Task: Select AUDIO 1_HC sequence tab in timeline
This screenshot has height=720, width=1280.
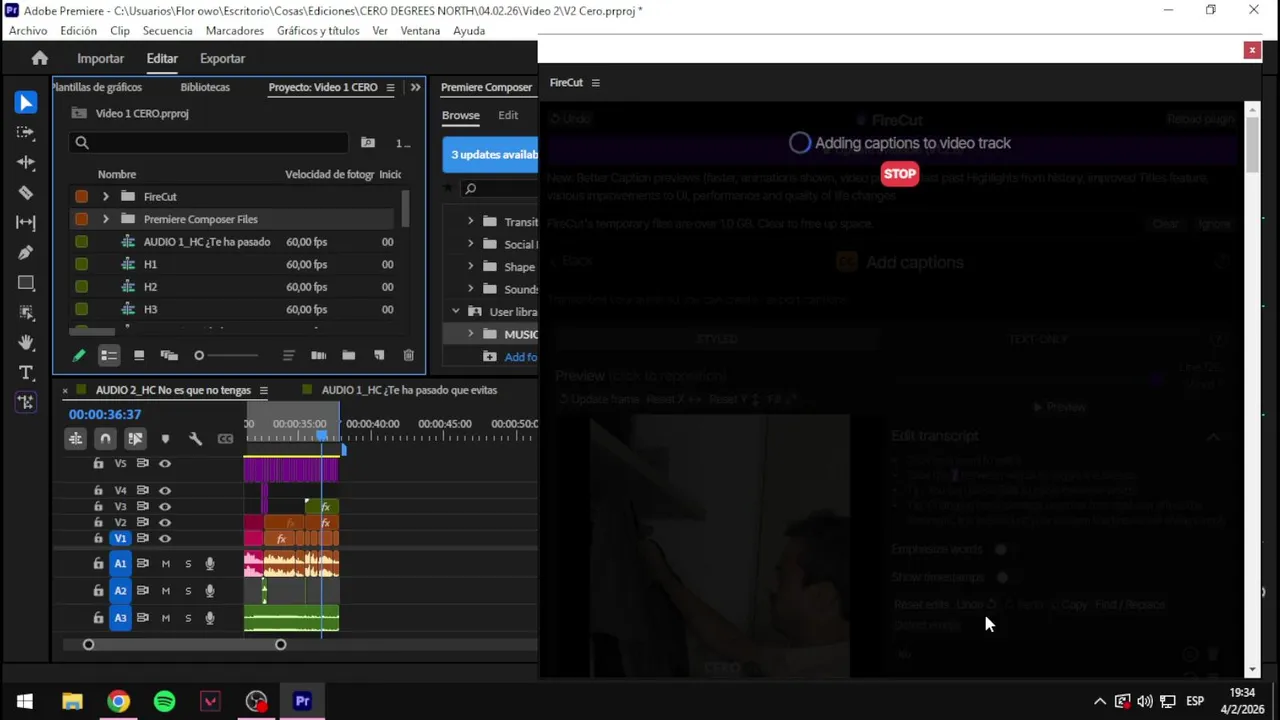Action: pyautogui.click(x=409, y=390)
